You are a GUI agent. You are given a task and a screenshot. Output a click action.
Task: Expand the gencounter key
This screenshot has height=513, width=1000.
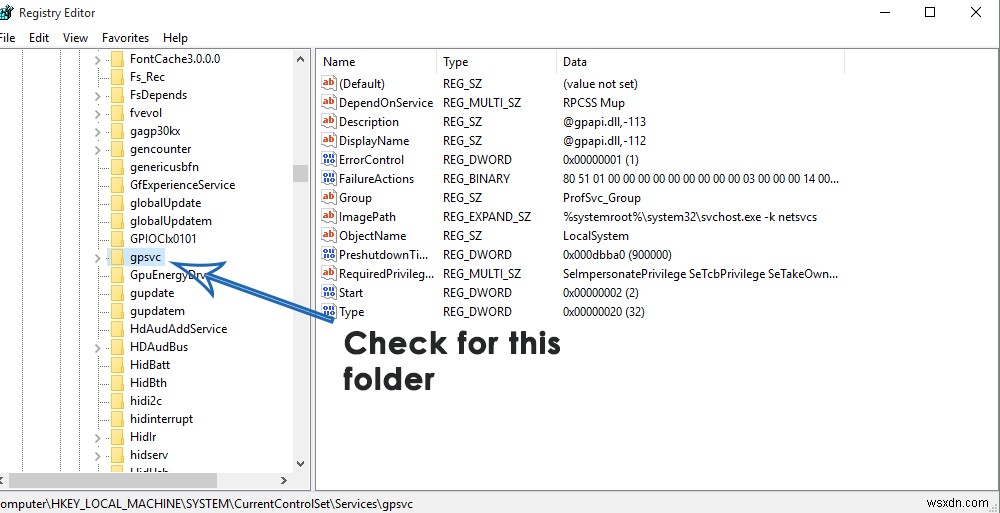tap(97, 149)
